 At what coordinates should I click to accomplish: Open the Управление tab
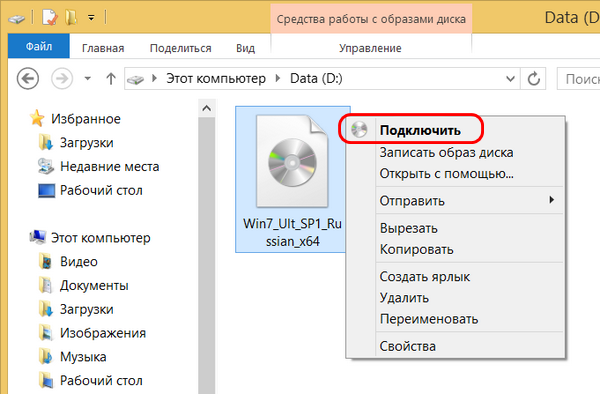click(x=370, y=48)
